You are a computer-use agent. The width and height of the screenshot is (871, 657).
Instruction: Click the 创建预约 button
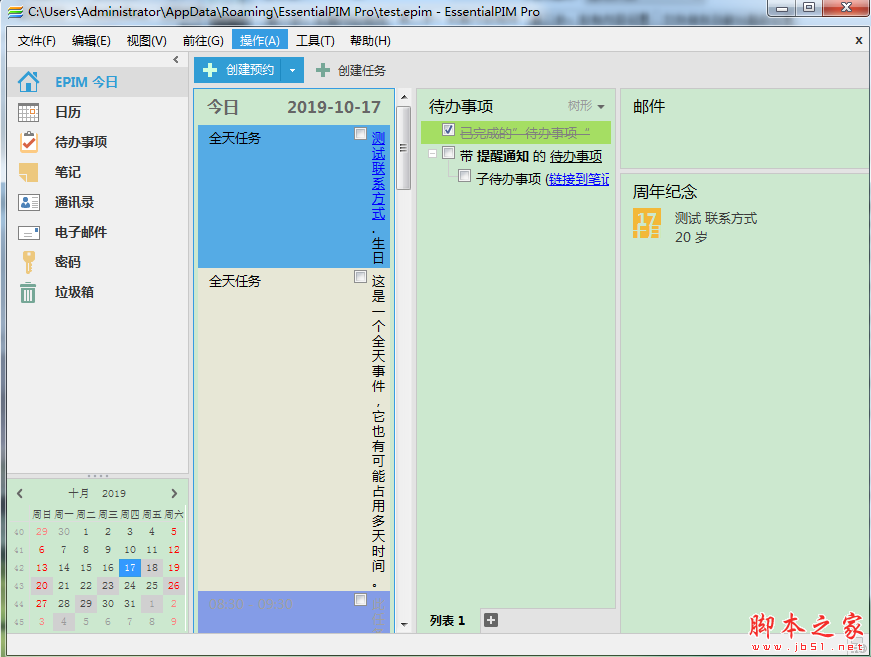pos(238,70)
